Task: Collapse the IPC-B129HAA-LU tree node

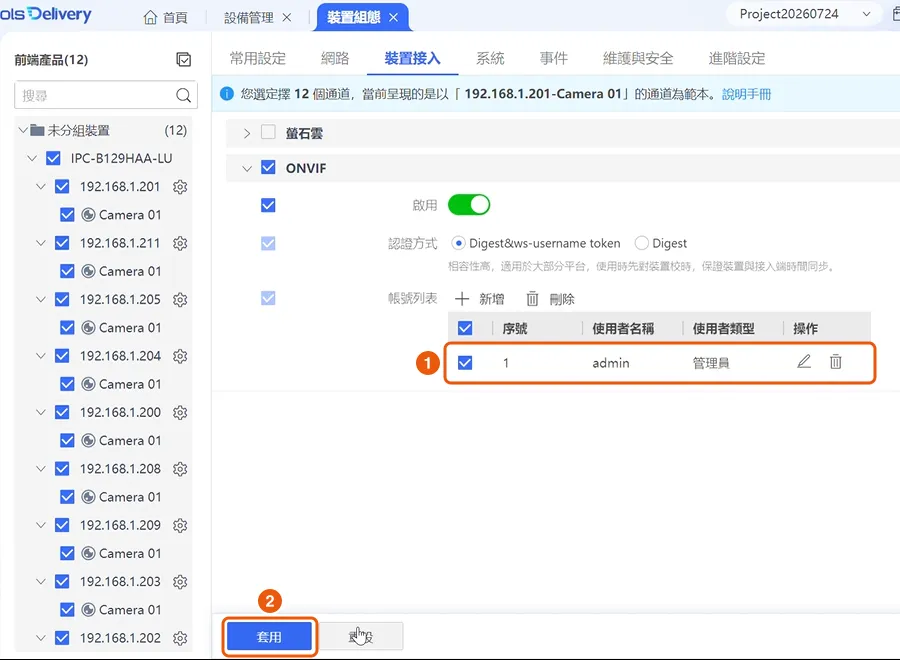Action: (x=32, y=158)
